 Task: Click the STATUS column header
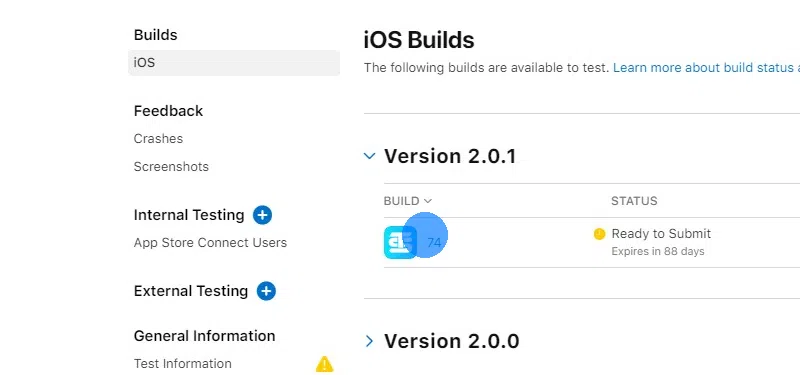[x=634, y=201]
